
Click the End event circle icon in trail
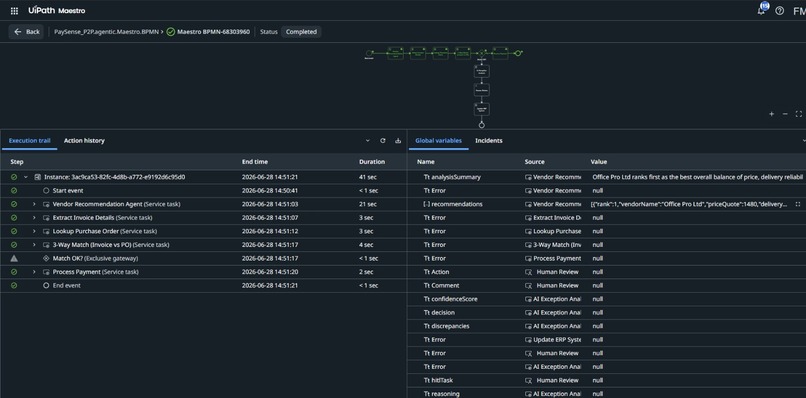46,285
